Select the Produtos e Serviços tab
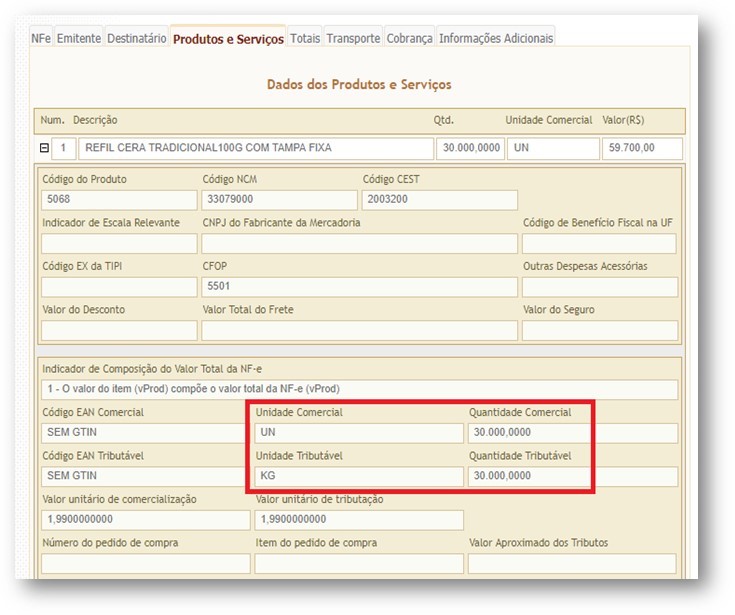The image size is (735, 615). coord(228,38)
